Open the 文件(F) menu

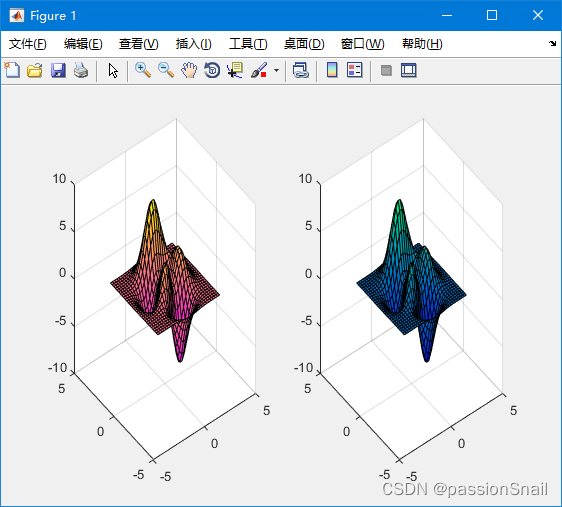tap(28, 44)
